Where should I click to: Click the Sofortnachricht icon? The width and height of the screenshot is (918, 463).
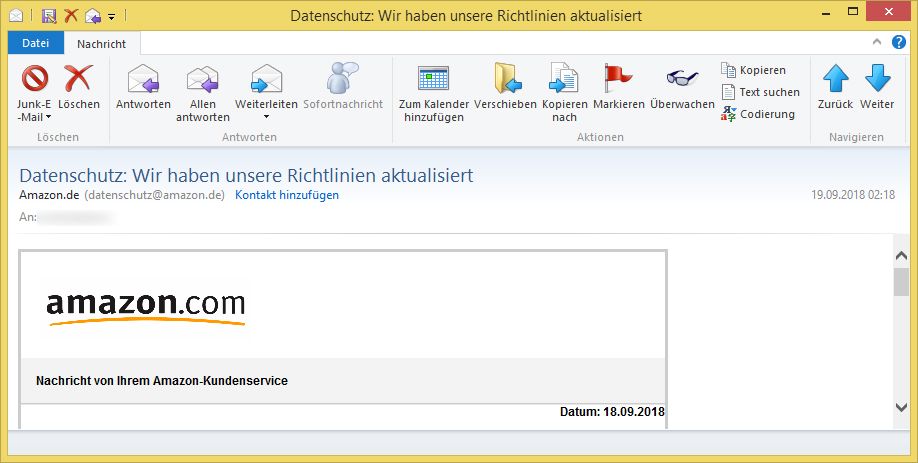[x=342, y=77]
